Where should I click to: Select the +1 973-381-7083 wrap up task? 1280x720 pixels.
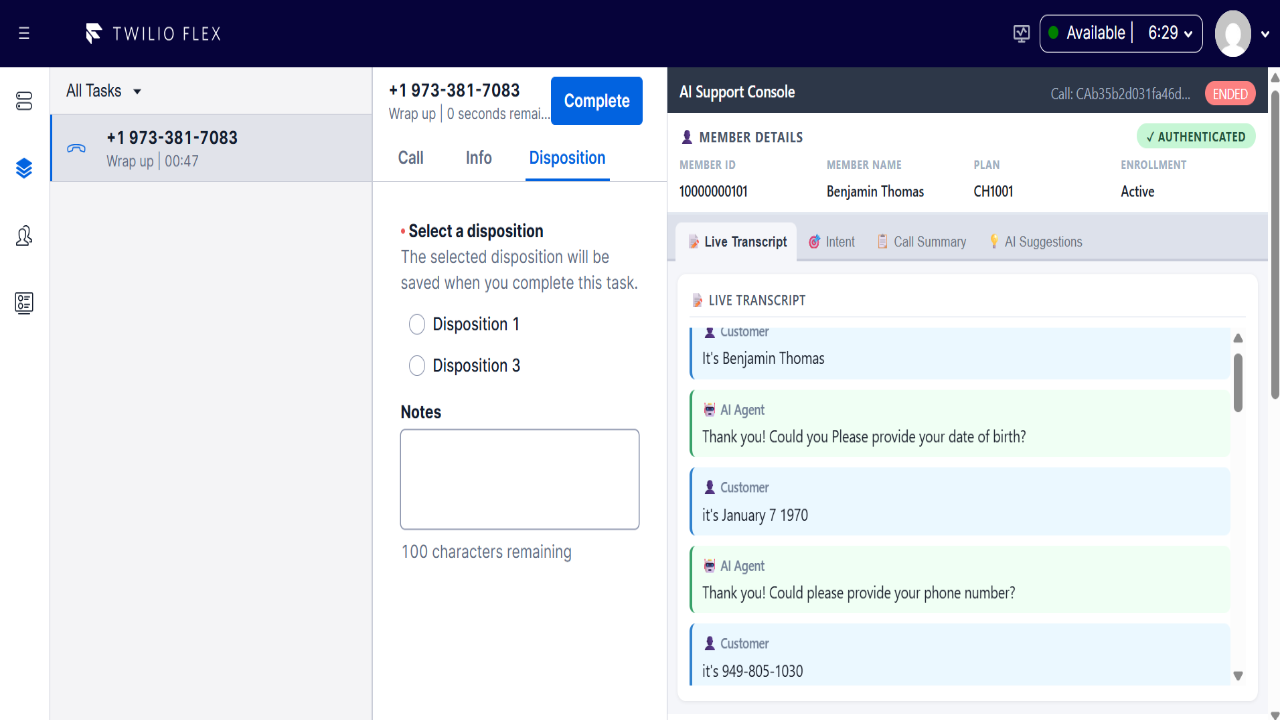point(211,148)
